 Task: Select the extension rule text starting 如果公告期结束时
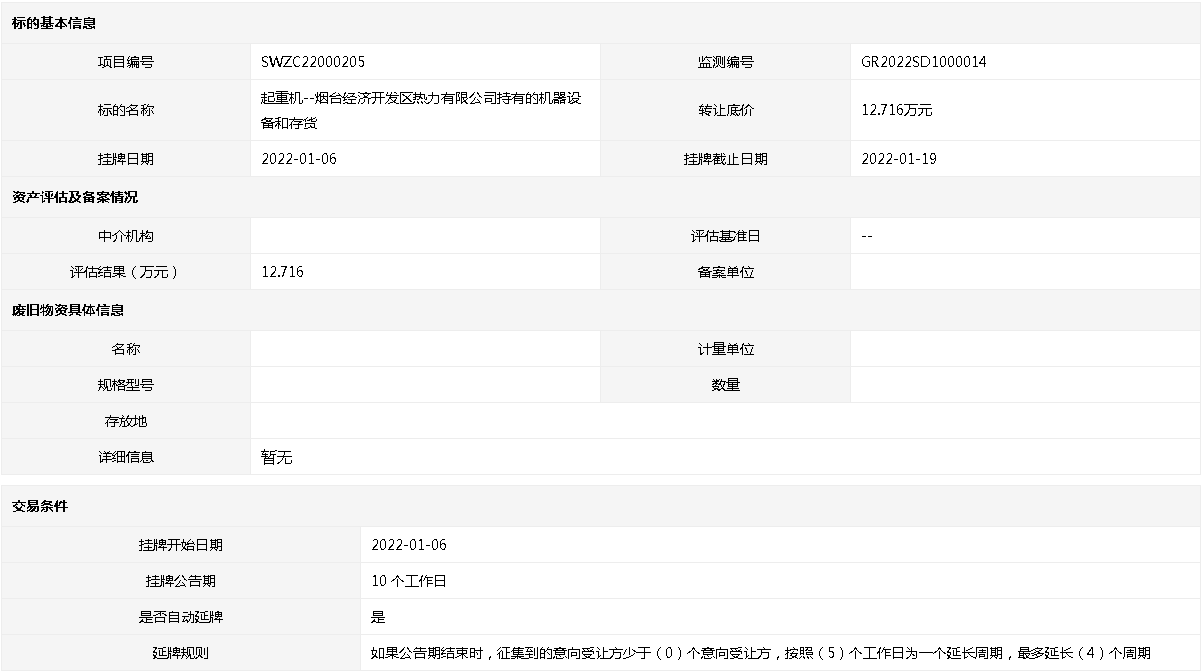point(761,653)
